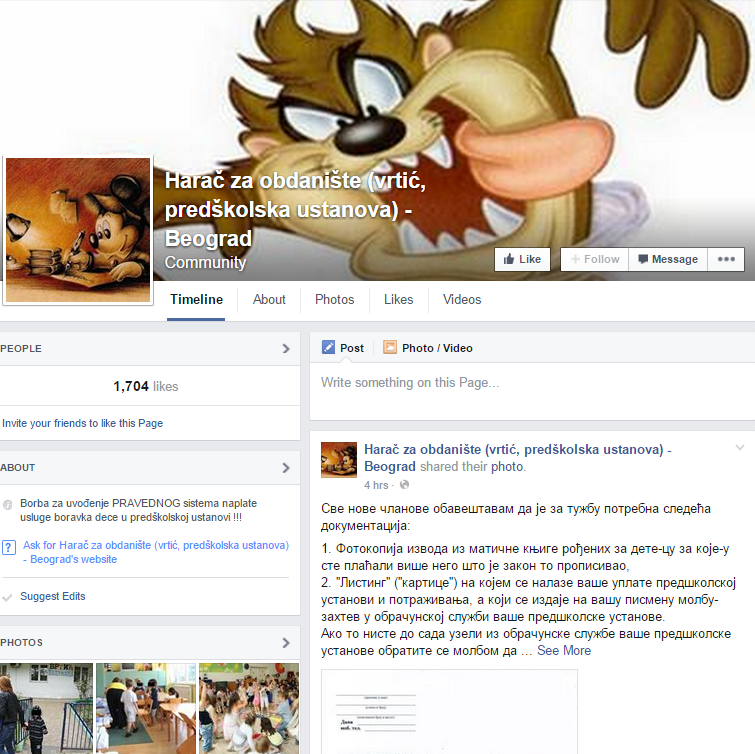Viewport: 755px width, 754px height.
Task: Switch to the About tab
Action: click(269, 300)
